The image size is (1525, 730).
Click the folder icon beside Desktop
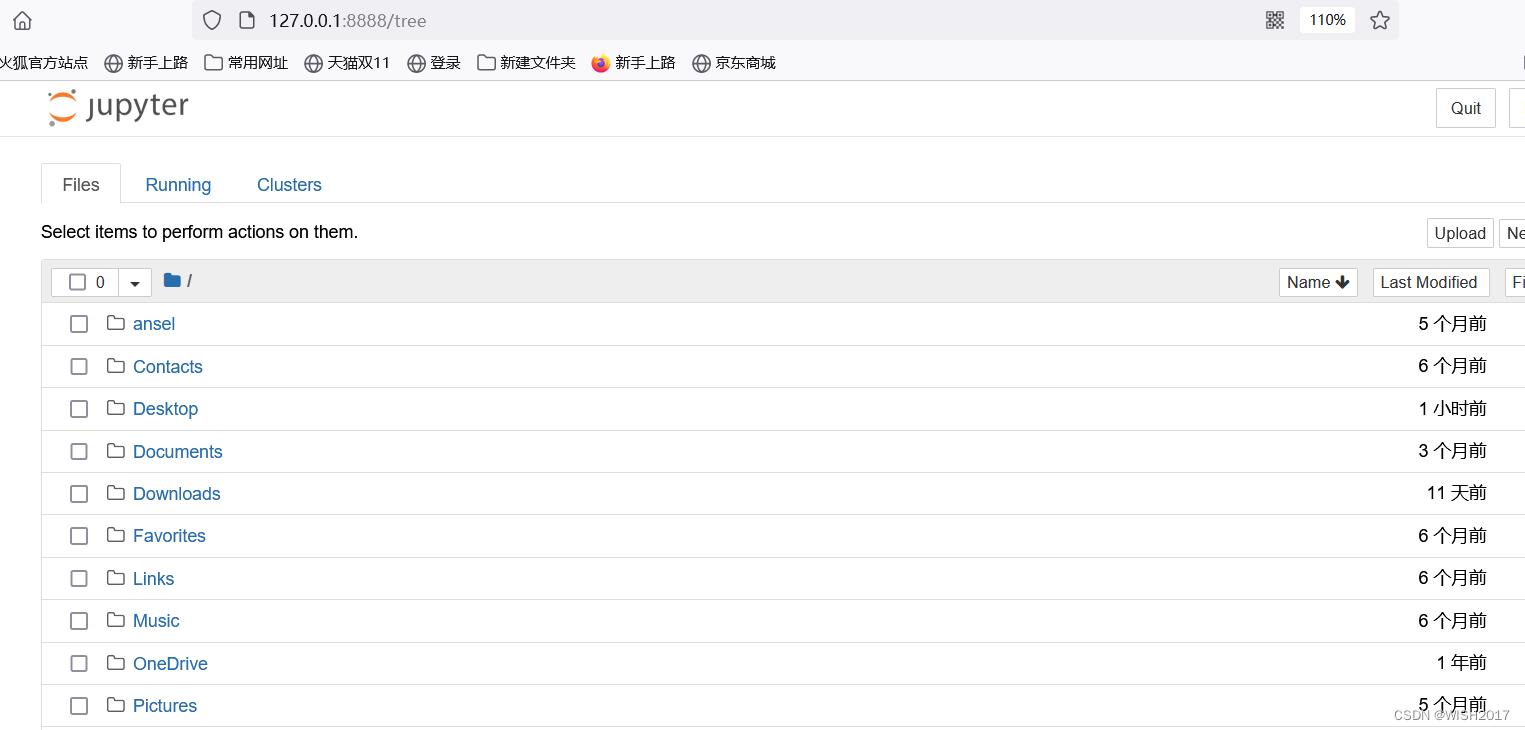pos(116,408)
